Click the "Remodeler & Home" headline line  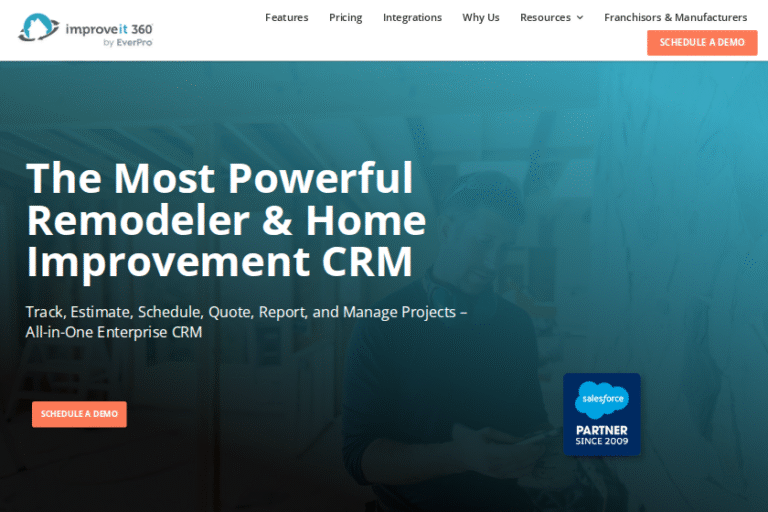pyautogui.click(x=226, y=220)
